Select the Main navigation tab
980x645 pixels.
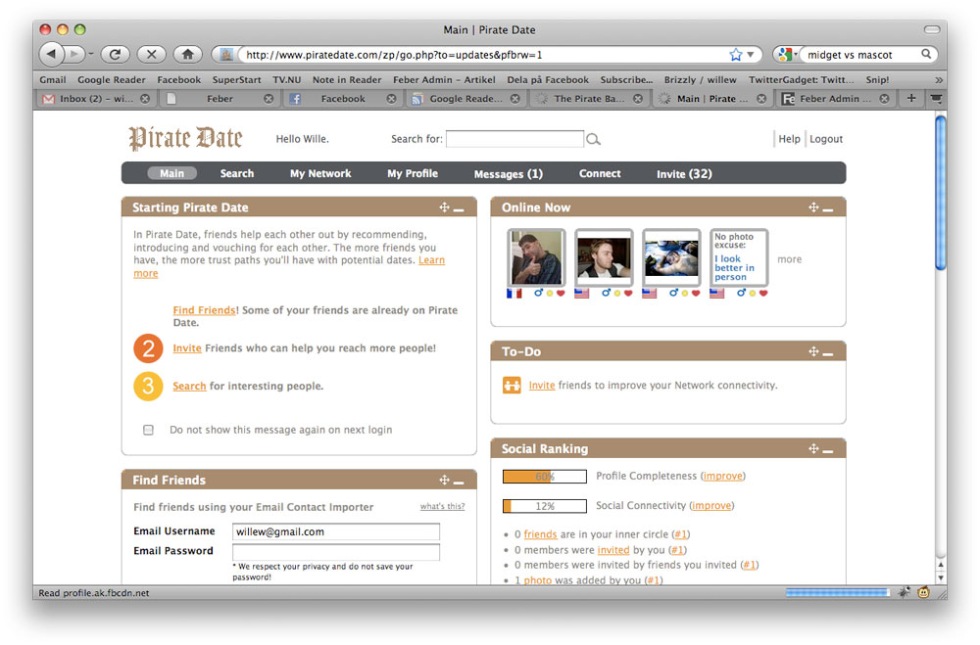point(172,174)
